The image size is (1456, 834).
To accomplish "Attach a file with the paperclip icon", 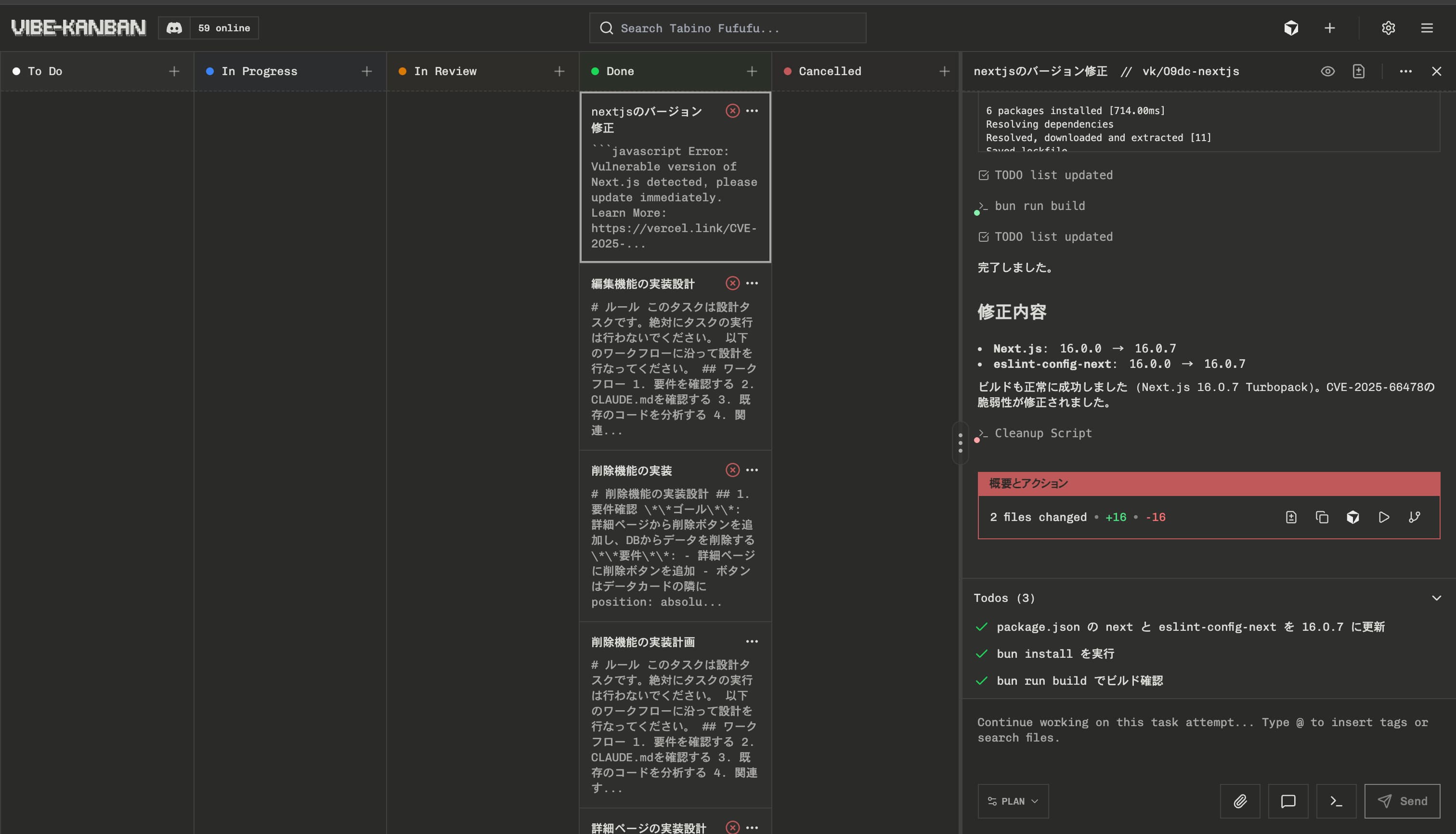I will 1241,801.
